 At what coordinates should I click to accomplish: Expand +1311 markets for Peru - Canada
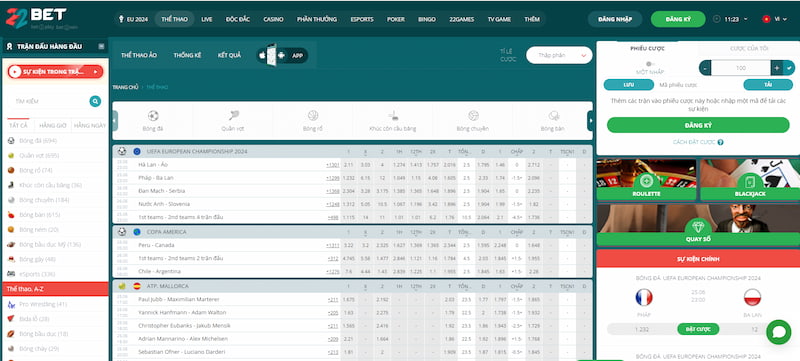pyautogui.click(x=333, y=245)
